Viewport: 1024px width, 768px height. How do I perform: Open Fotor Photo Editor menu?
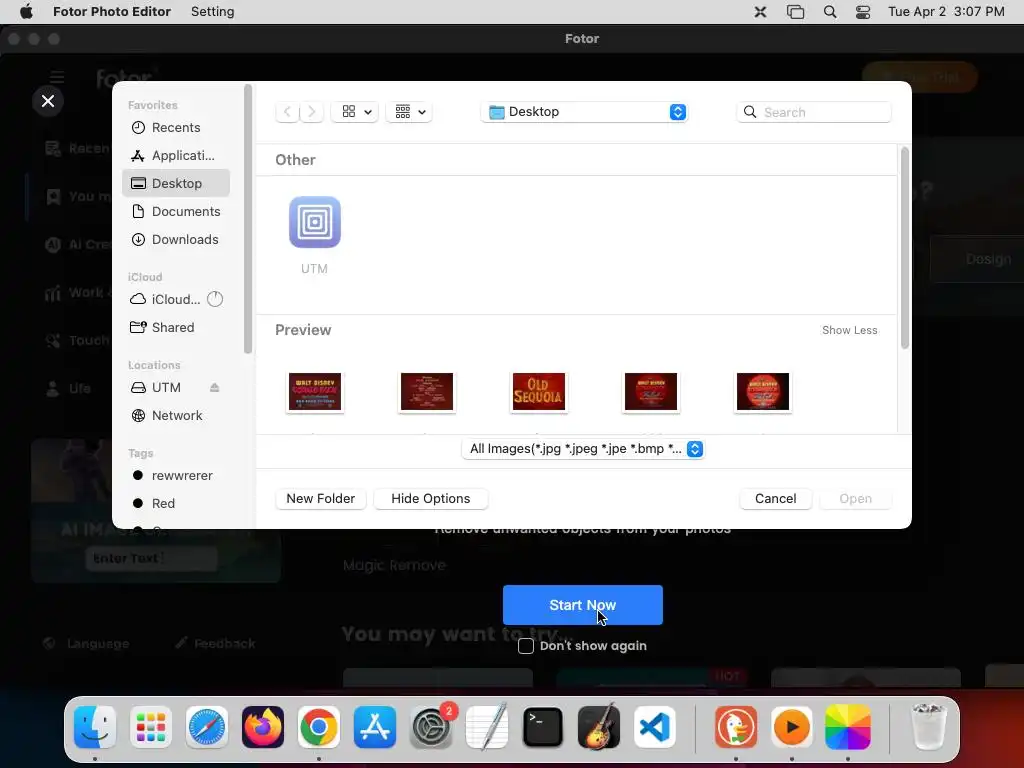click(x=112, y=11)
